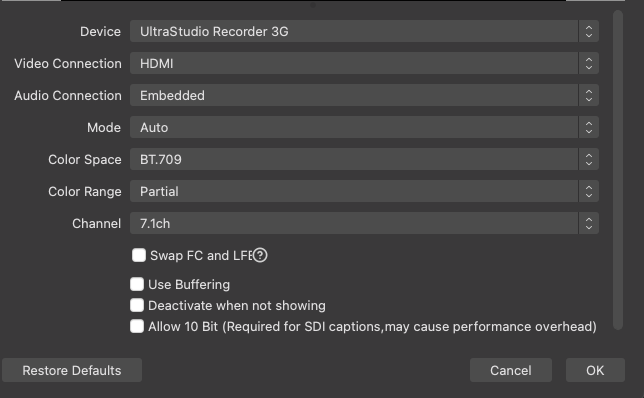
Task: Enable the Allow 10 Bit checkbox
Action: tap(137, 327)
